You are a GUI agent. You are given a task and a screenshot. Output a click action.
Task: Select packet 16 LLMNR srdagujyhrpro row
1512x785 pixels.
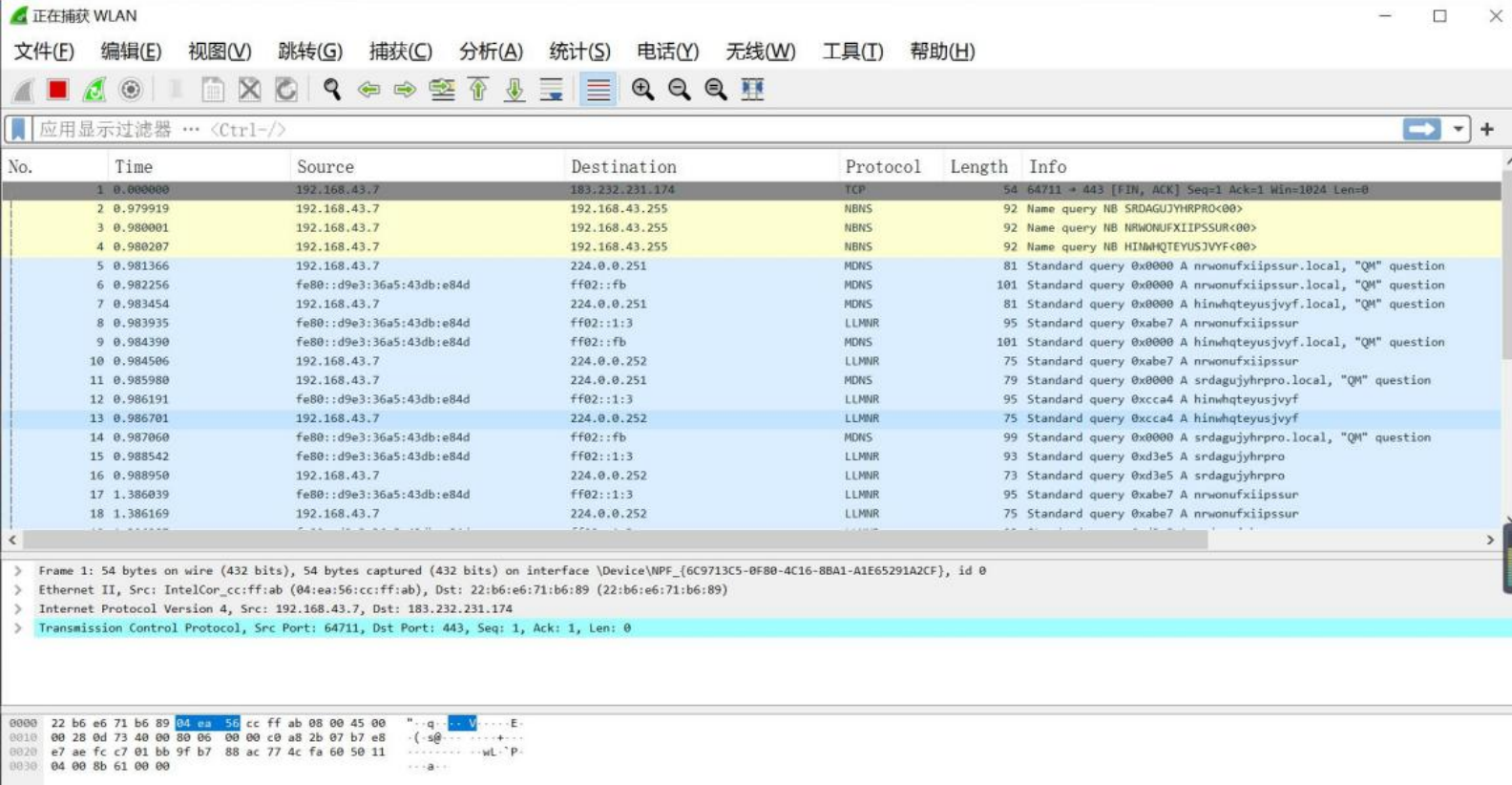[x=751, y=476]
